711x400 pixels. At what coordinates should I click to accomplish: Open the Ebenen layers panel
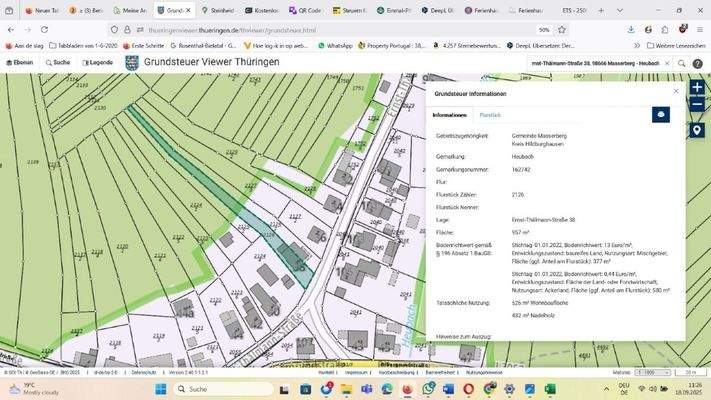click(x=18, y=62)
